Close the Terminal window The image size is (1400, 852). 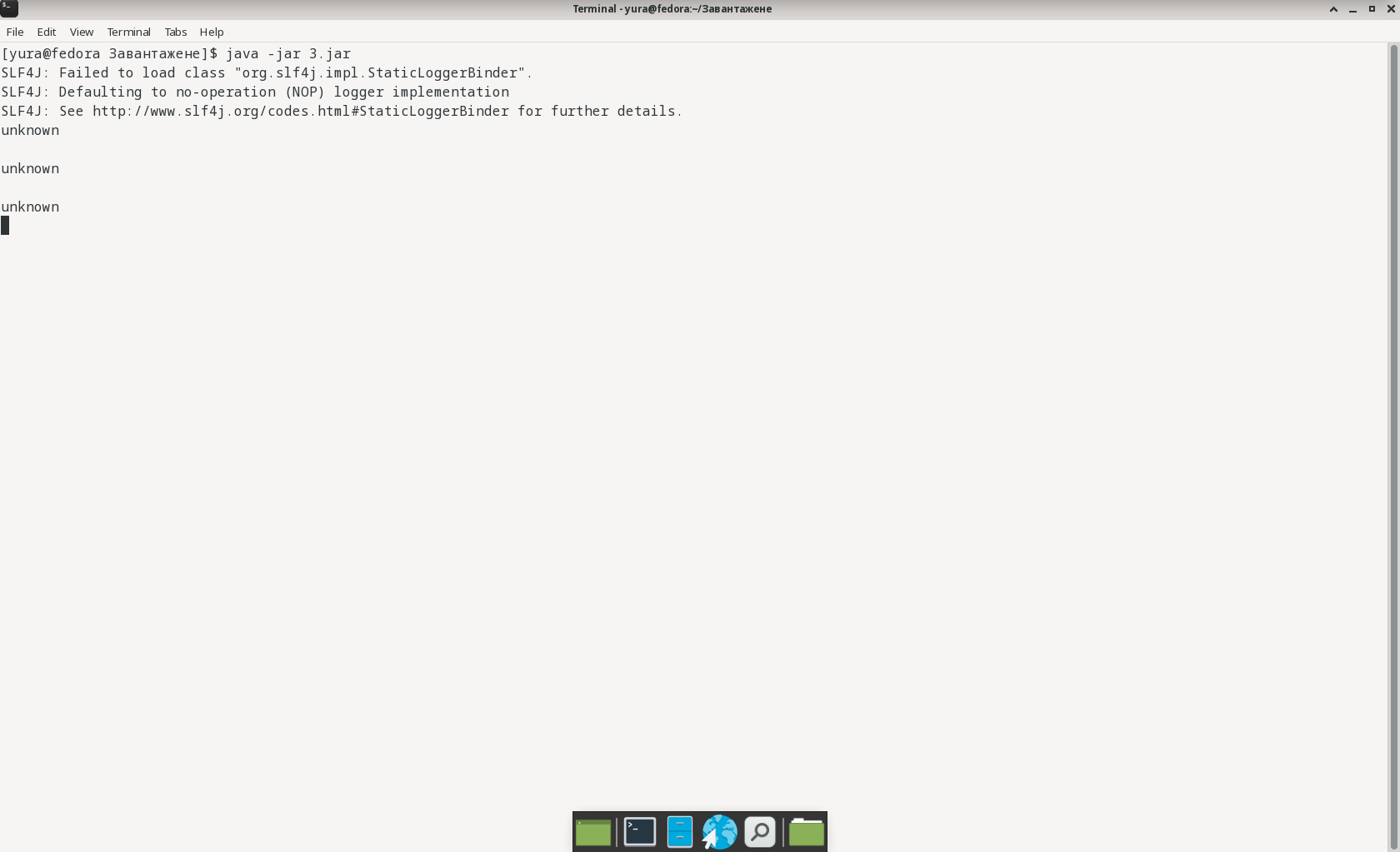[1391, 9]
